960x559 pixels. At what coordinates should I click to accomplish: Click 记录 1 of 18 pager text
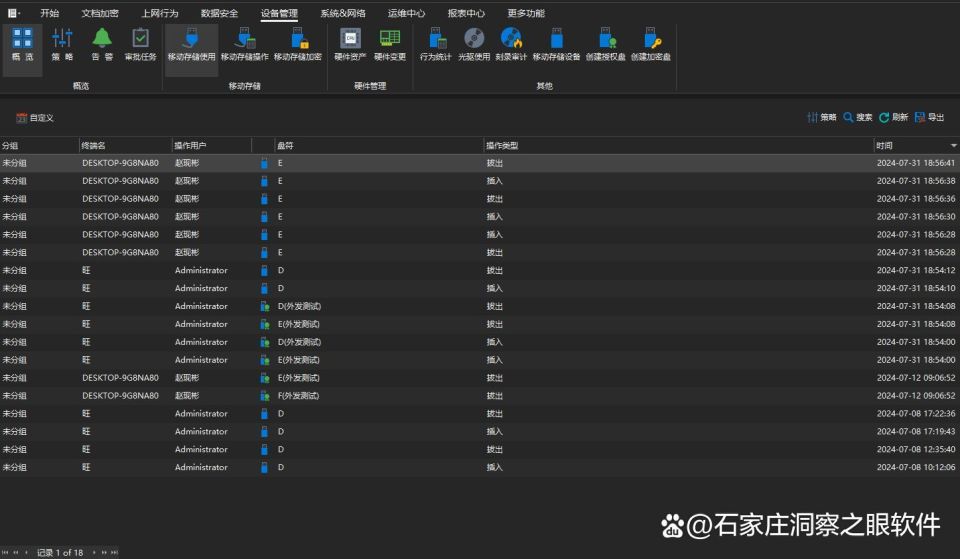coord(60,552)
